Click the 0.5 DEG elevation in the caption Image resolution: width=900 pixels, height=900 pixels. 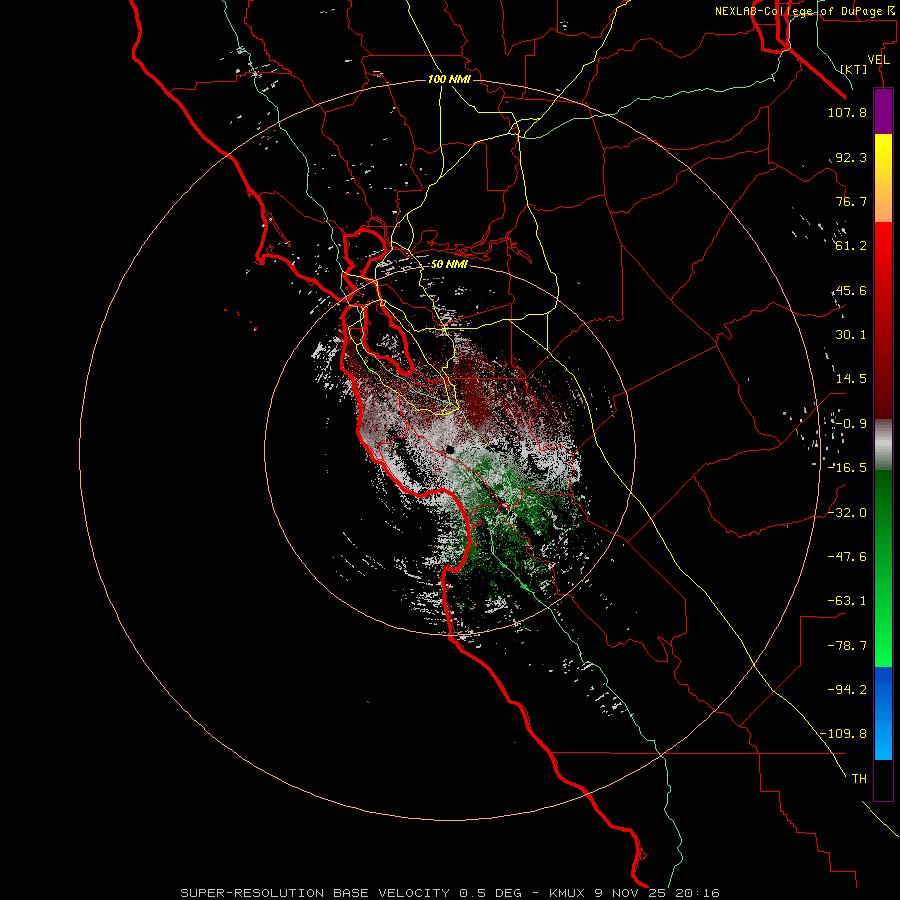click(490, 893)
